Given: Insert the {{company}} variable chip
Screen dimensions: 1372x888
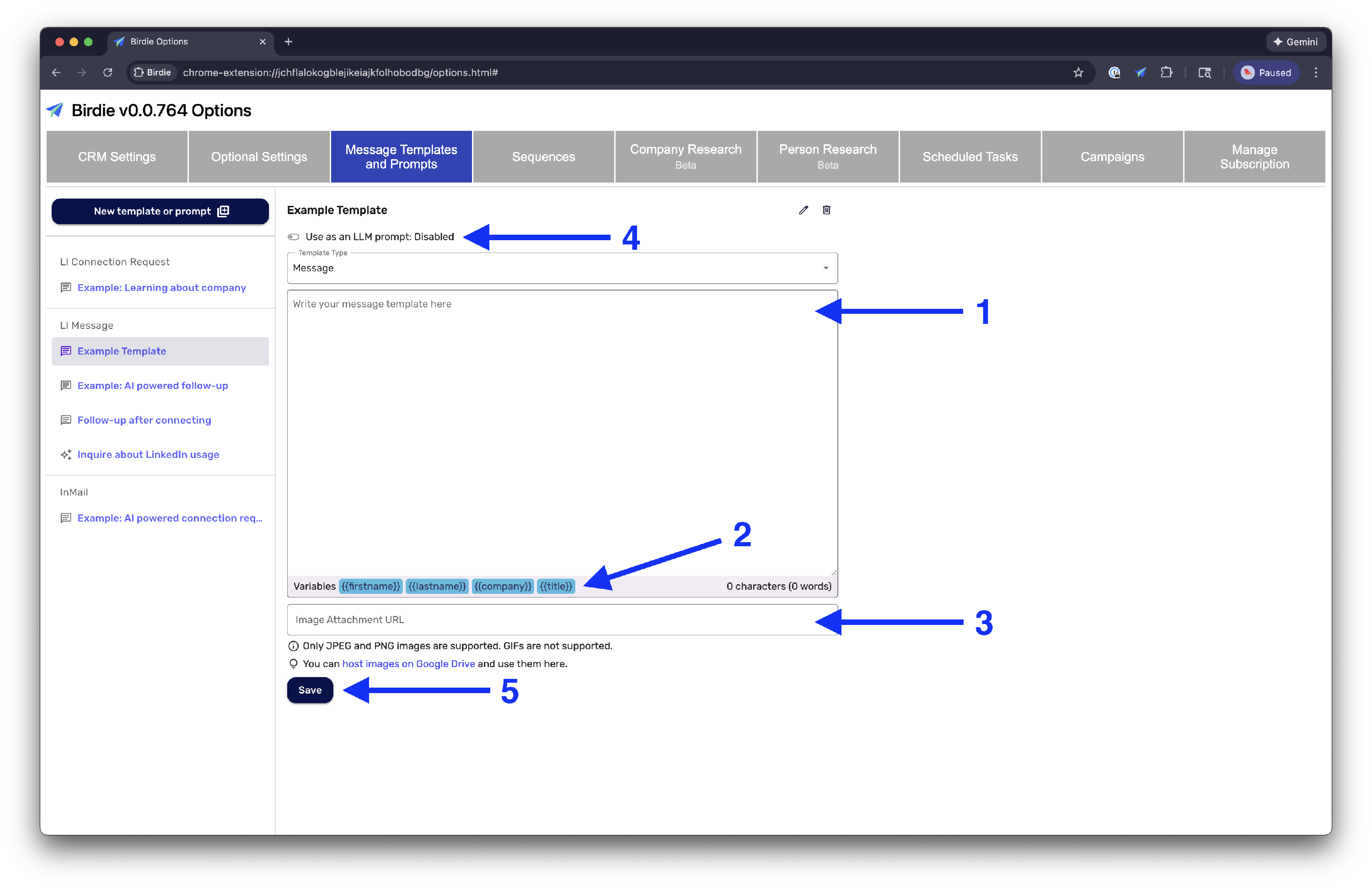Looking at the screenshot, I should click(x=503, y=587).
